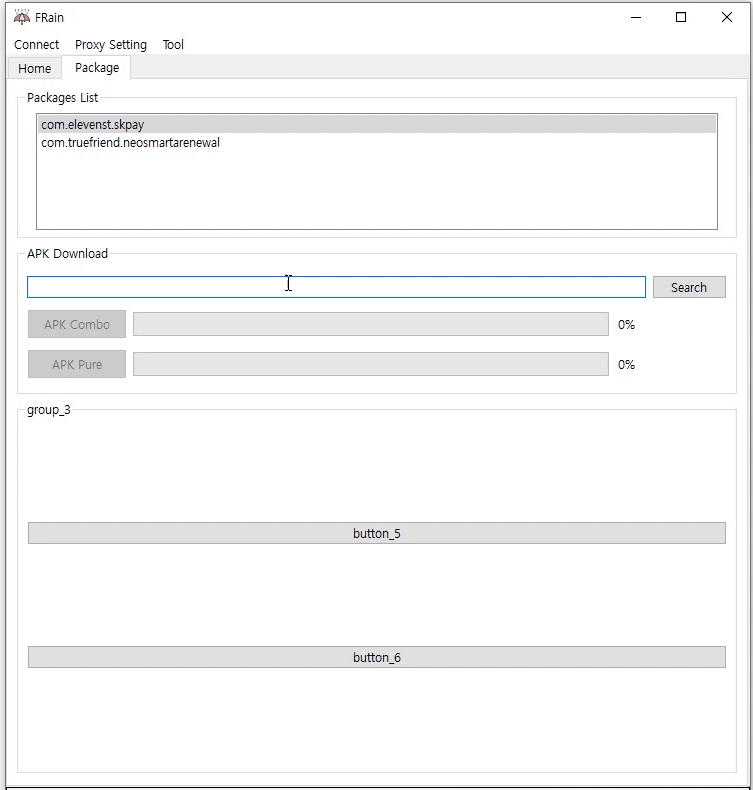Screen dimensions: 753x790
Task: Select com.elevenst.skpay in packages list
Action: [377, 124]
